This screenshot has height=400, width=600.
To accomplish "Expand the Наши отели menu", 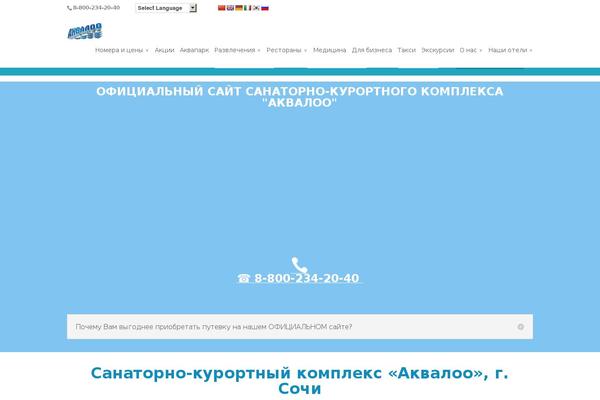I will pyautogui.click(x=510, y=50).
